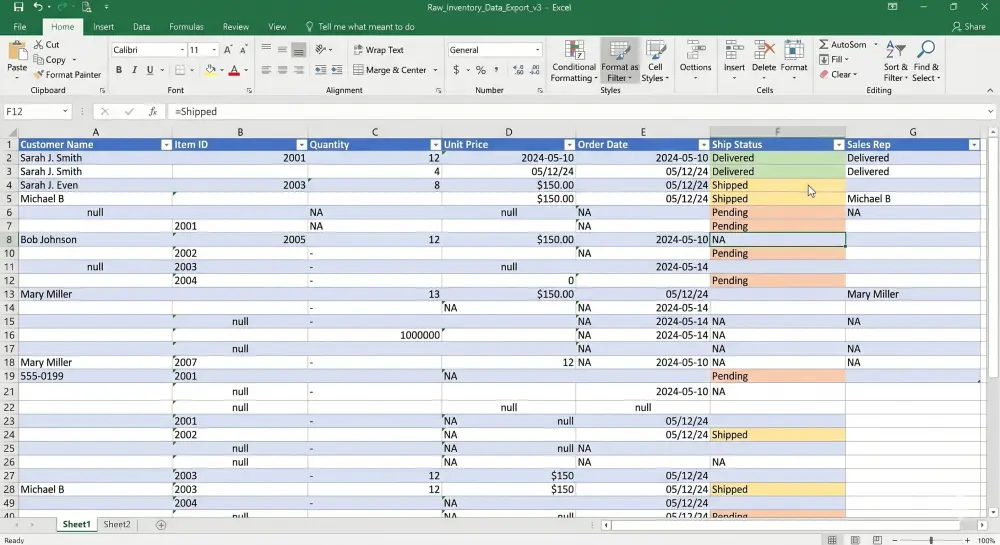
Task: Click the Font Color A icon
Action: (x=234, y=70)
